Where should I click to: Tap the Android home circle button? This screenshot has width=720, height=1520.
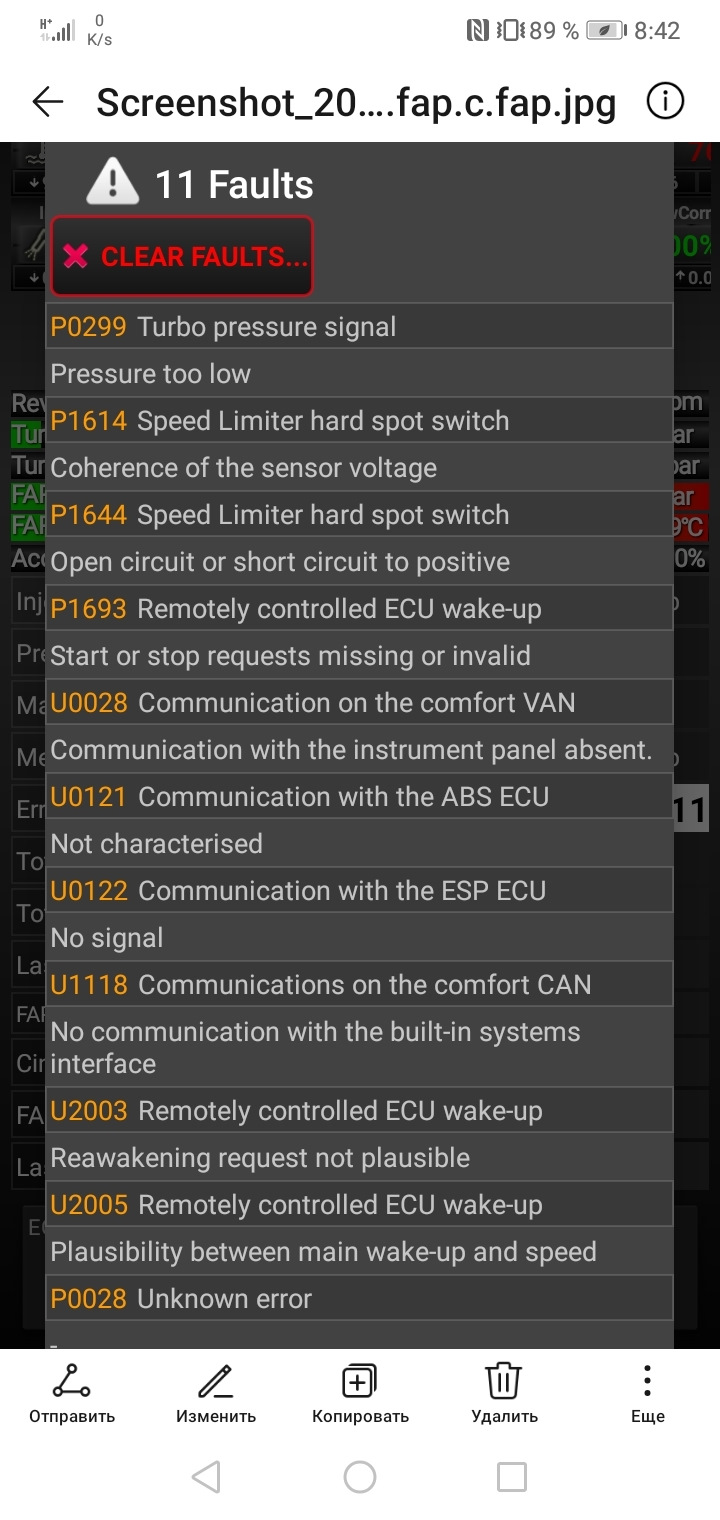point(360,1477)
